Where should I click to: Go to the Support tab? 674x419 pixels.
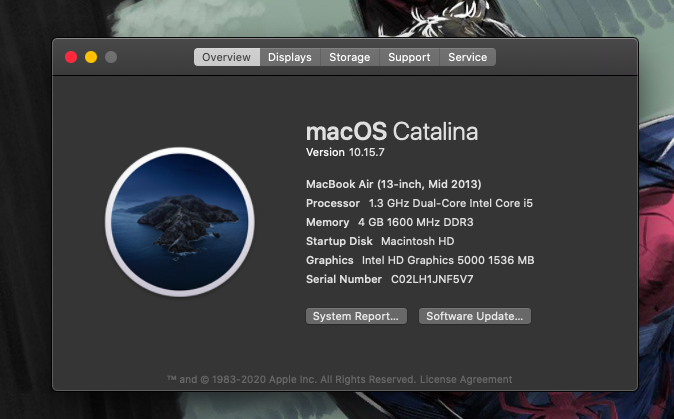(409, 57)
